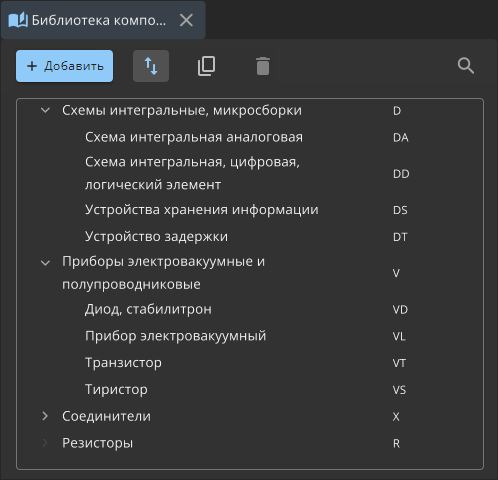Screen dimensions: 498x480
Task: Click the X designator code
Action: [396, 417]
